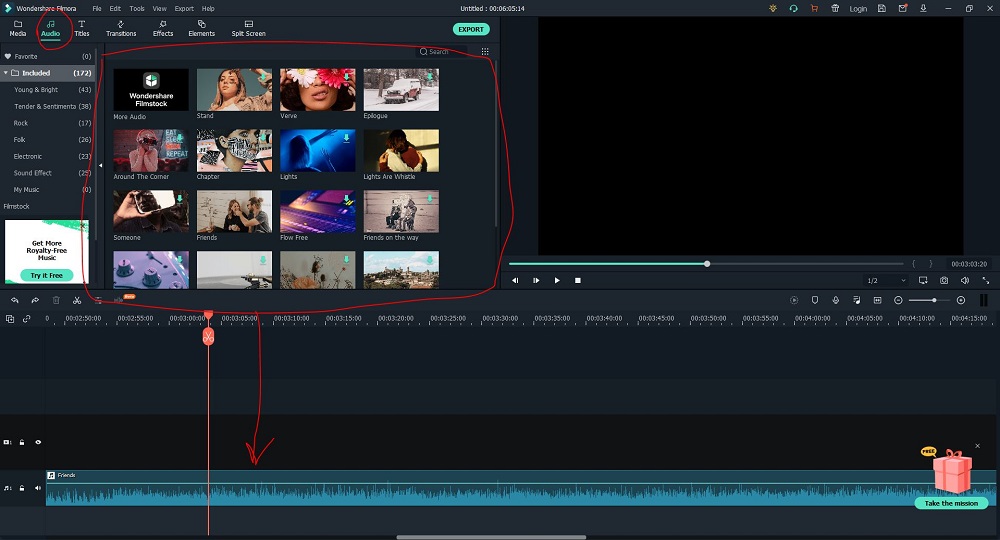
Task: Click the add marker shield icon
Action: (814, 300)
